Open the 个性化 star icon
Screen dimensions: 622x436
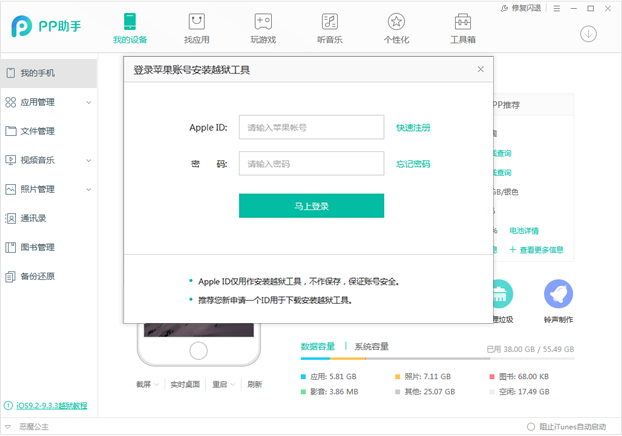coord(396,22)
